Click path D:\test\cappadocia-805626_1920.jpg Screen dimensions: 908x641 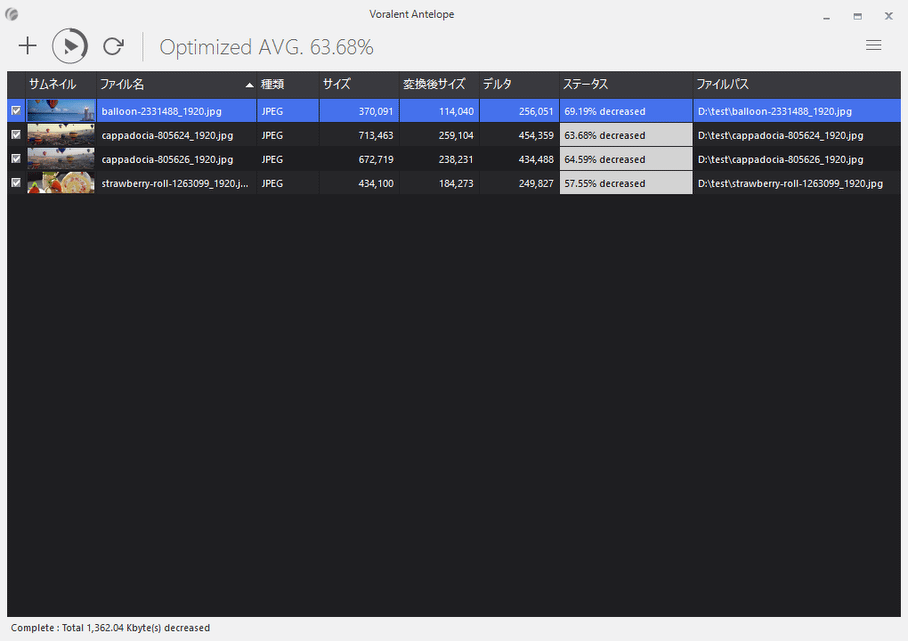(x=781, y=159)
